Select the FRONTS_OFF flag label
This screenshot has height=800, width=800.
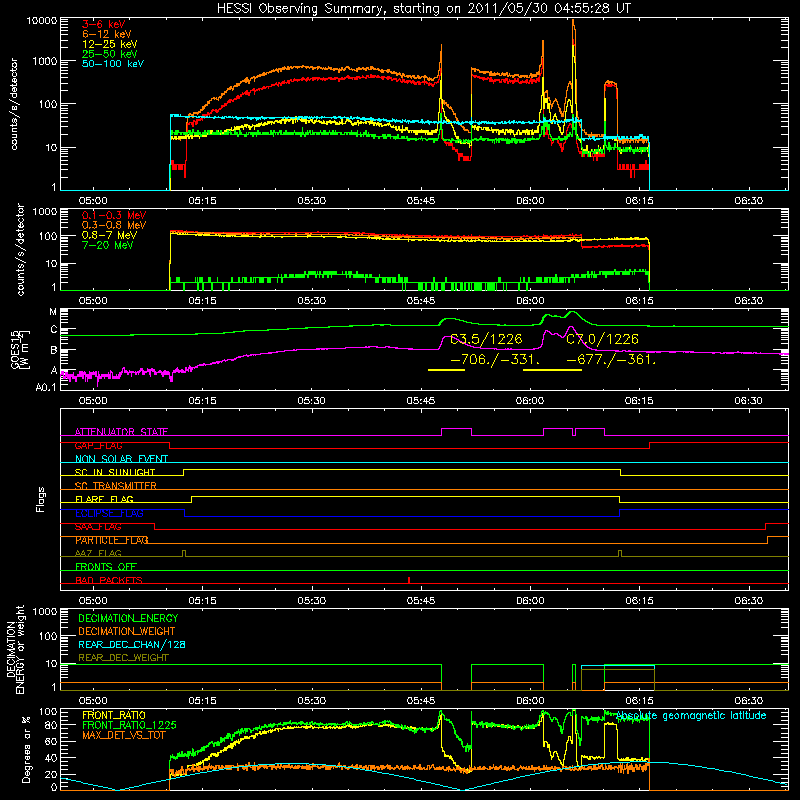[106, 566]
